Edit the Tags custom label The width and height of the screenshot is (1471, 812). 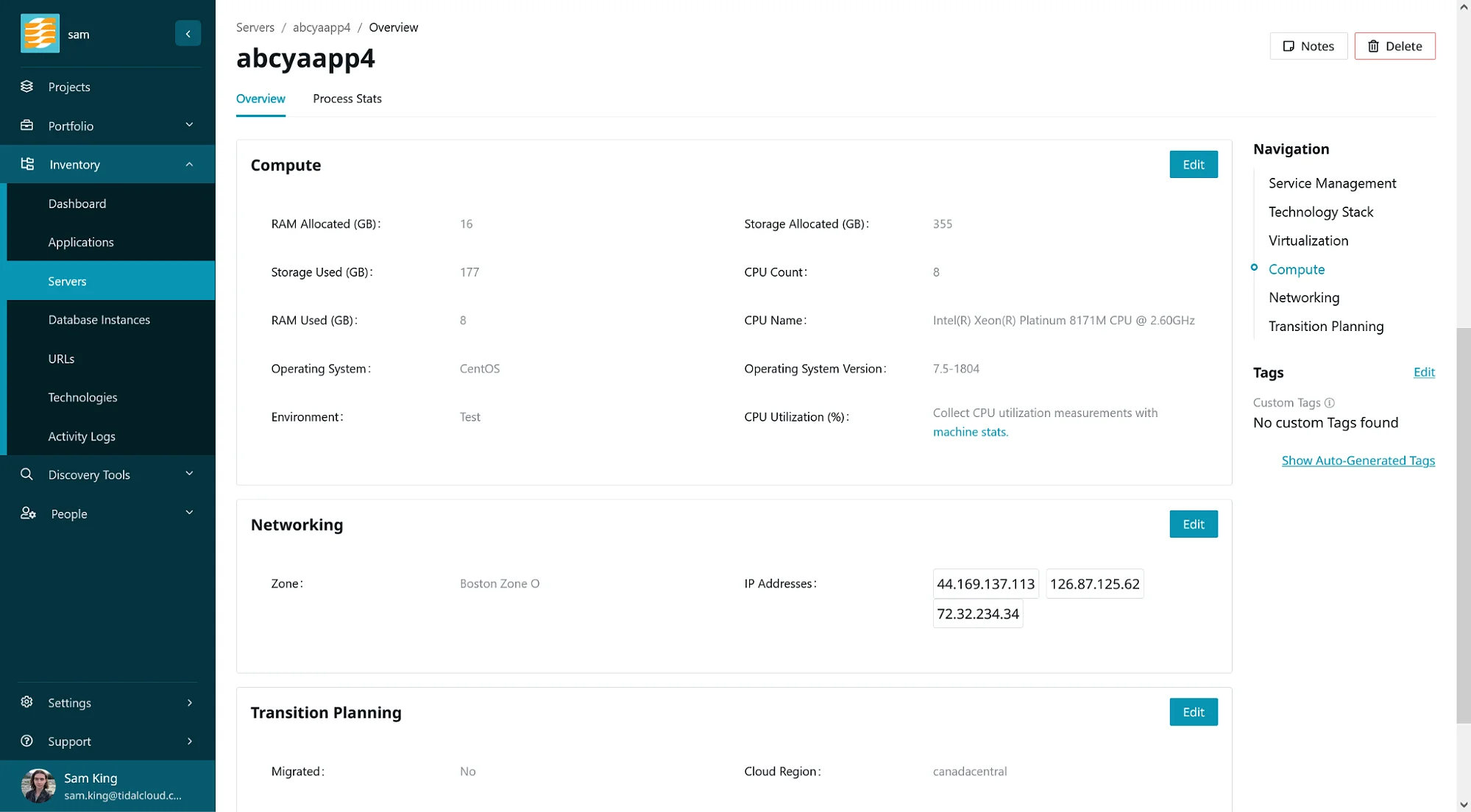(1423, 372)
